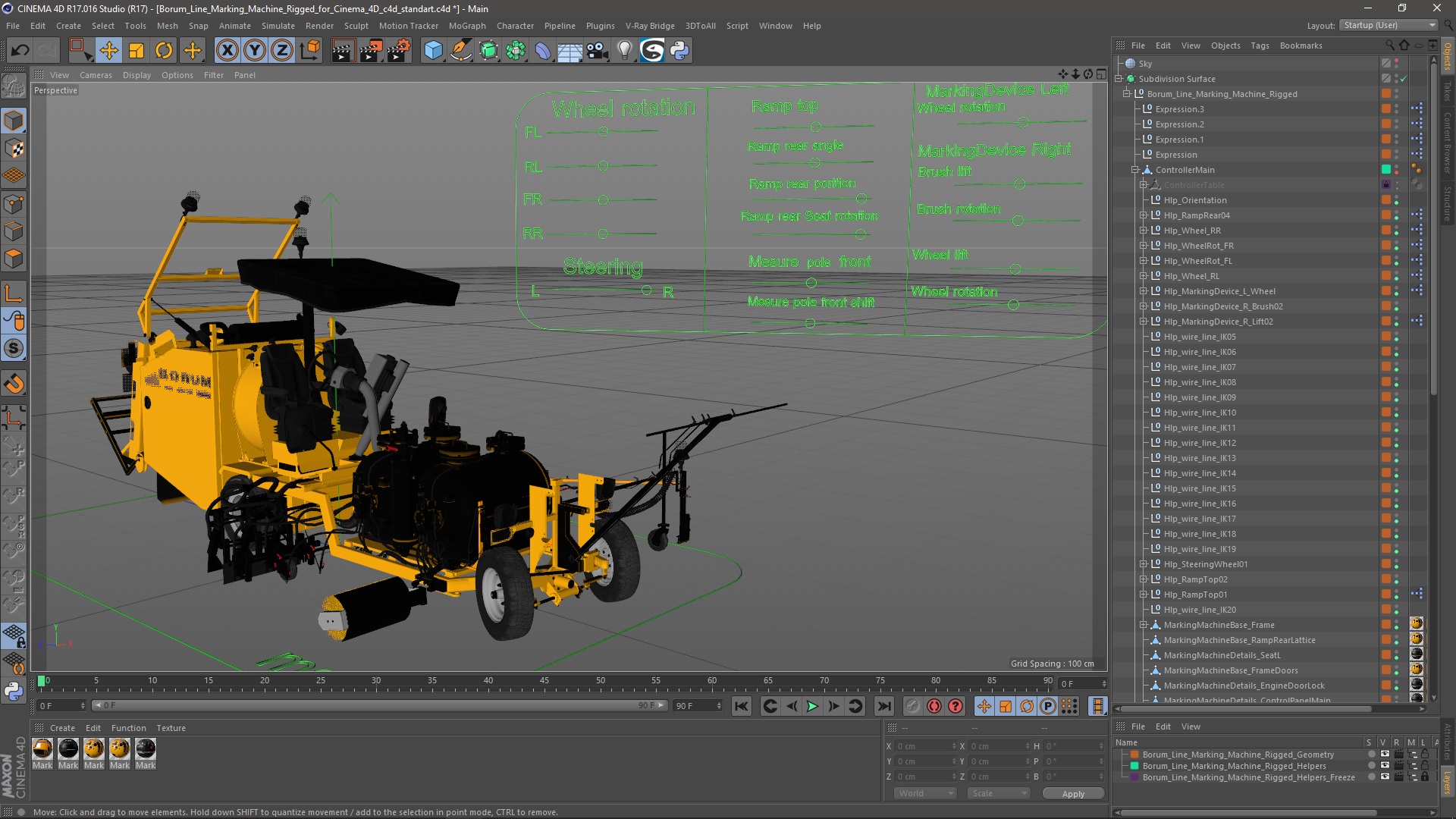This screenshot has height=819, width=1456.
Task: Open the MoGraph menu
Action: (x=466, y=26)
